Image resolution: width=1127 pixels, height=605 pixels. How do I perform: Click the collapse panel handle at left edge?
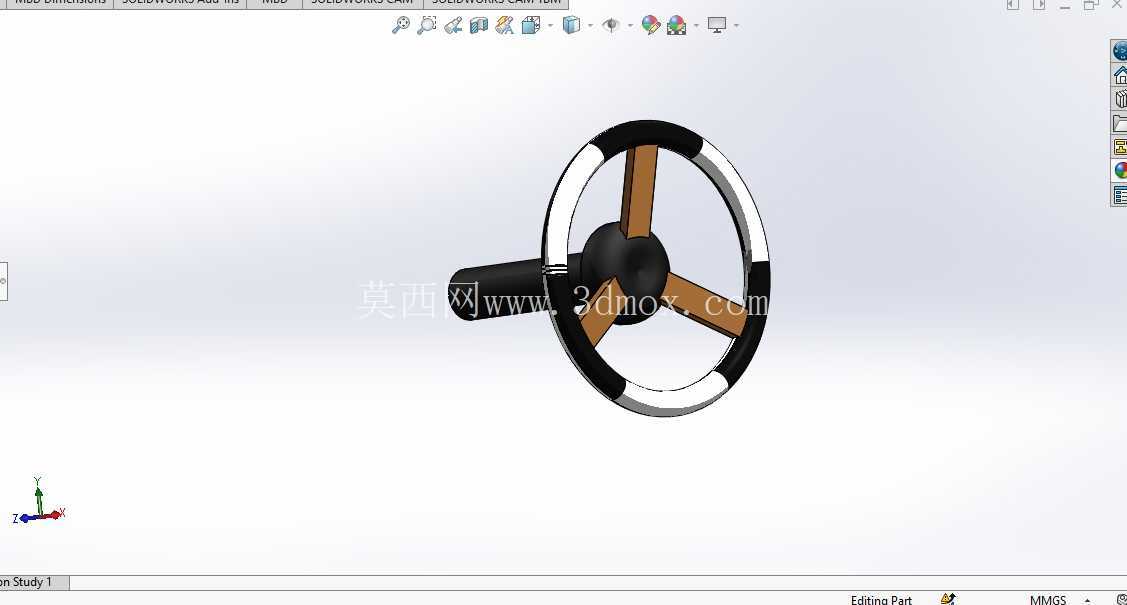(x=3, y=281)
